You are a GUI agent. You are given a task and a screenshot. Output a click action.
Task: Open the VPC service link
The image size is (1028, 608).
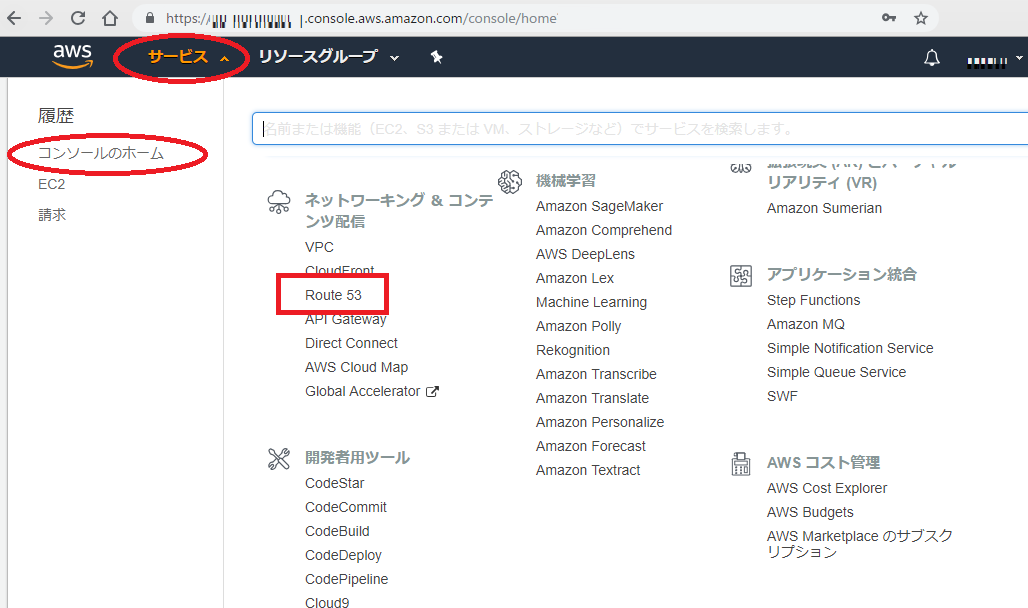pos(319,247)
